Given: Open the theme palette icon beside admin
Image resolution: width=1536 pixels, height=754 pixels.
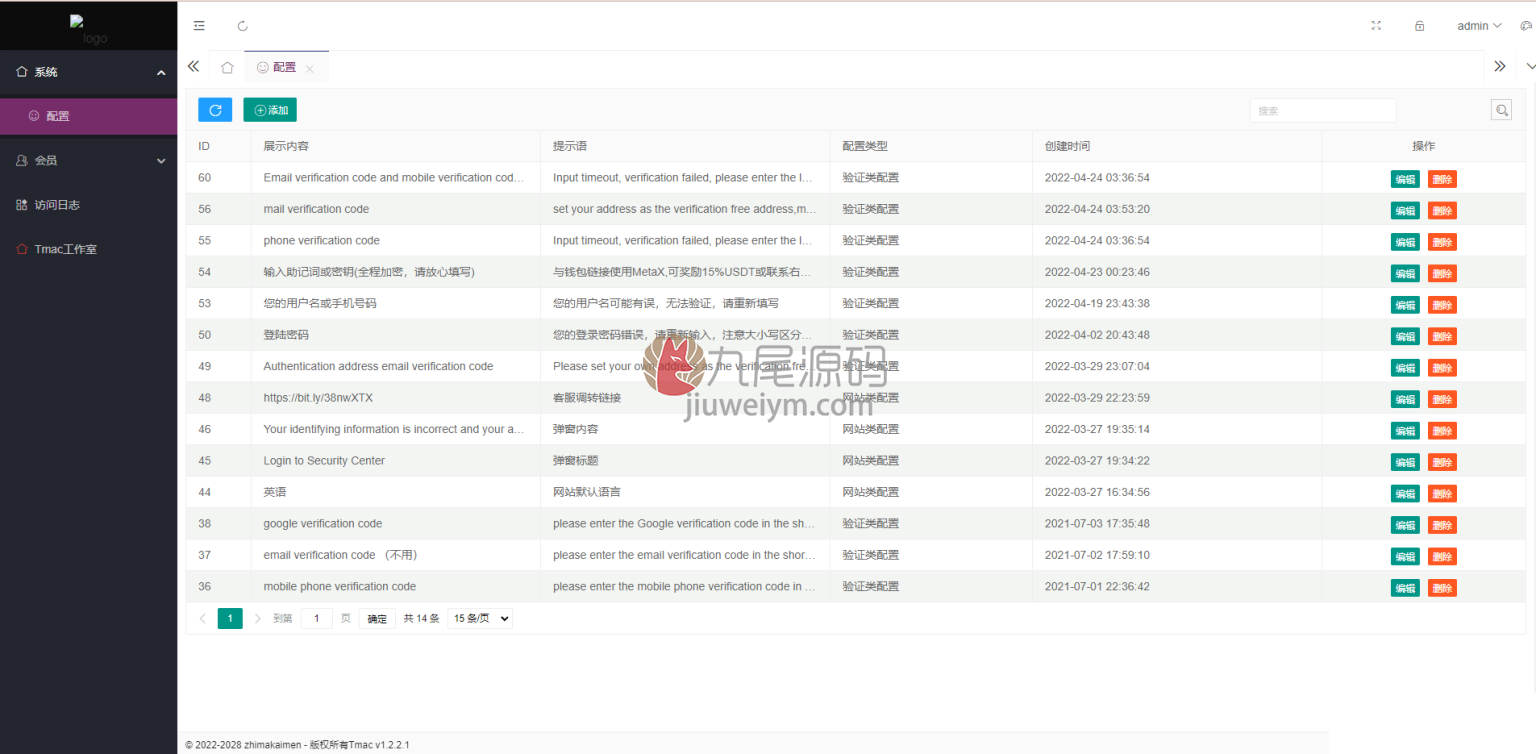Looking at the screenshot, I should tap(1526, 26).
